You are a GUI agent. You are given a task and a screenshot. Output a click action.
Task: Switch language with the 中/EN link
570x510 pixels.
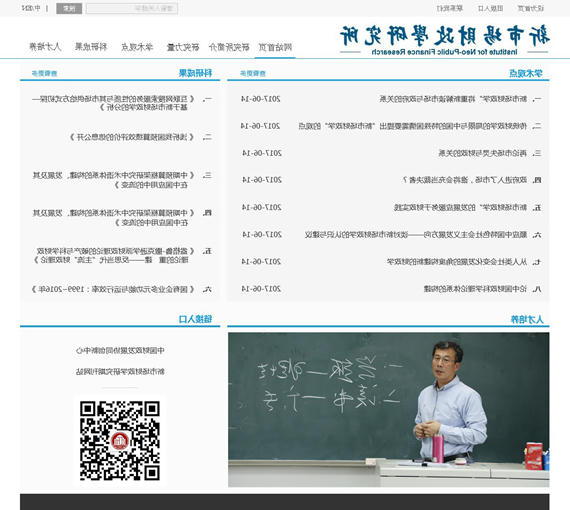(31, 8)
